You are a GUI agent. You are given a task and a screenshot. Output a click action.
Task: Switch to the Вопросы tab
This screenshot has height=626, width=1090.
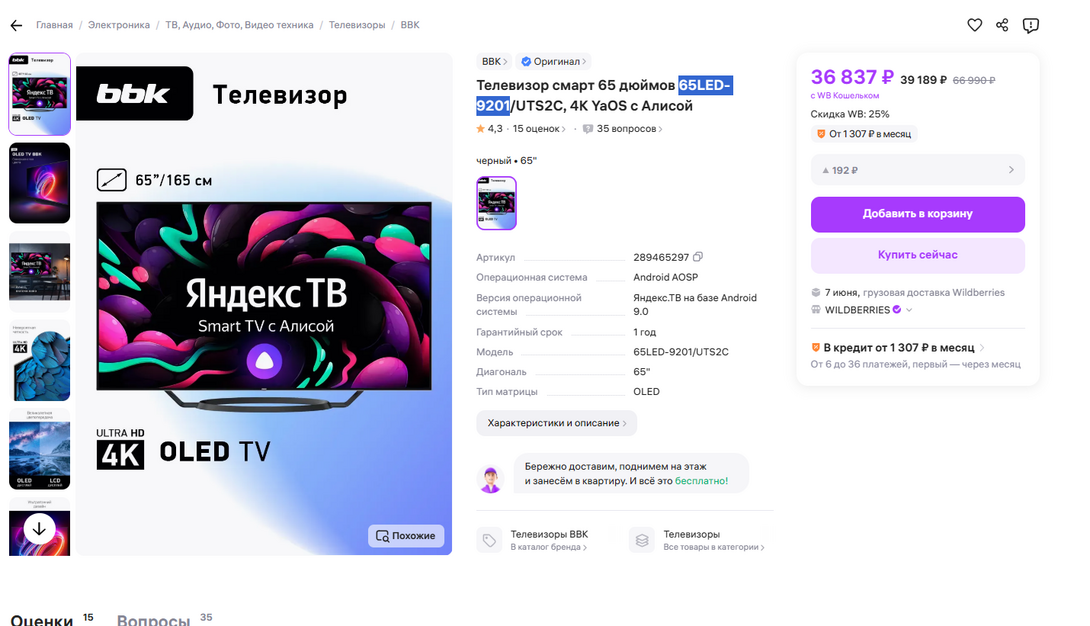click(153, 619)
